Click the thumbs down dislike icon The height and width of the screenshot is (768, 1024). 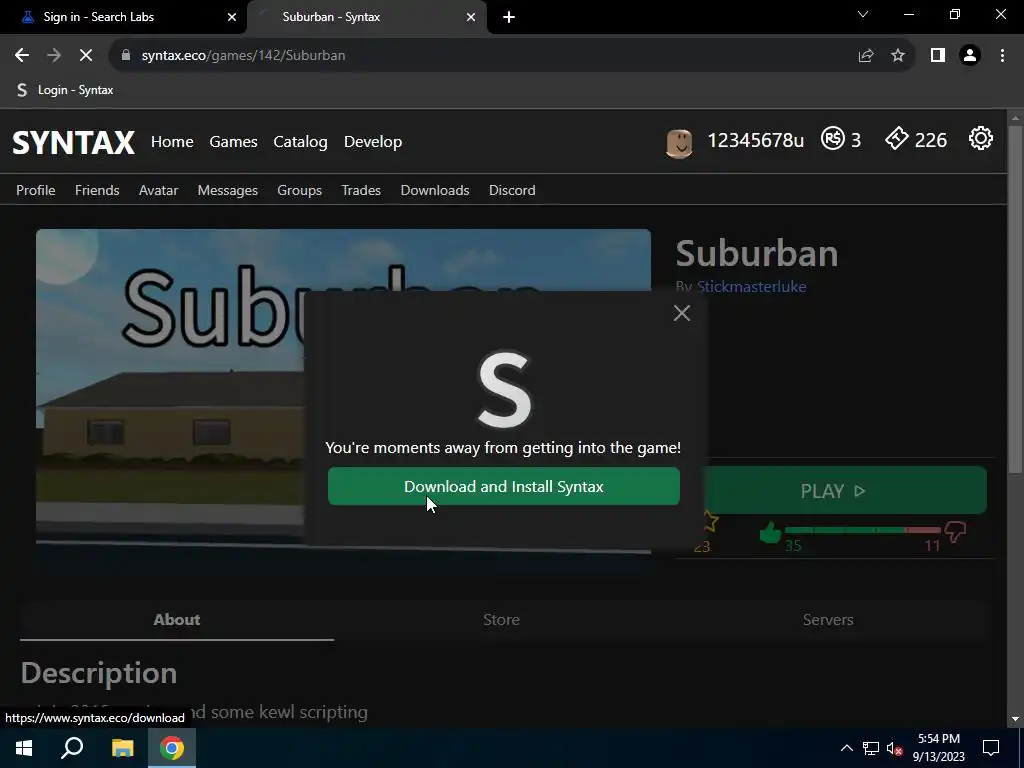pyautogui.click(x=955, y=532)
